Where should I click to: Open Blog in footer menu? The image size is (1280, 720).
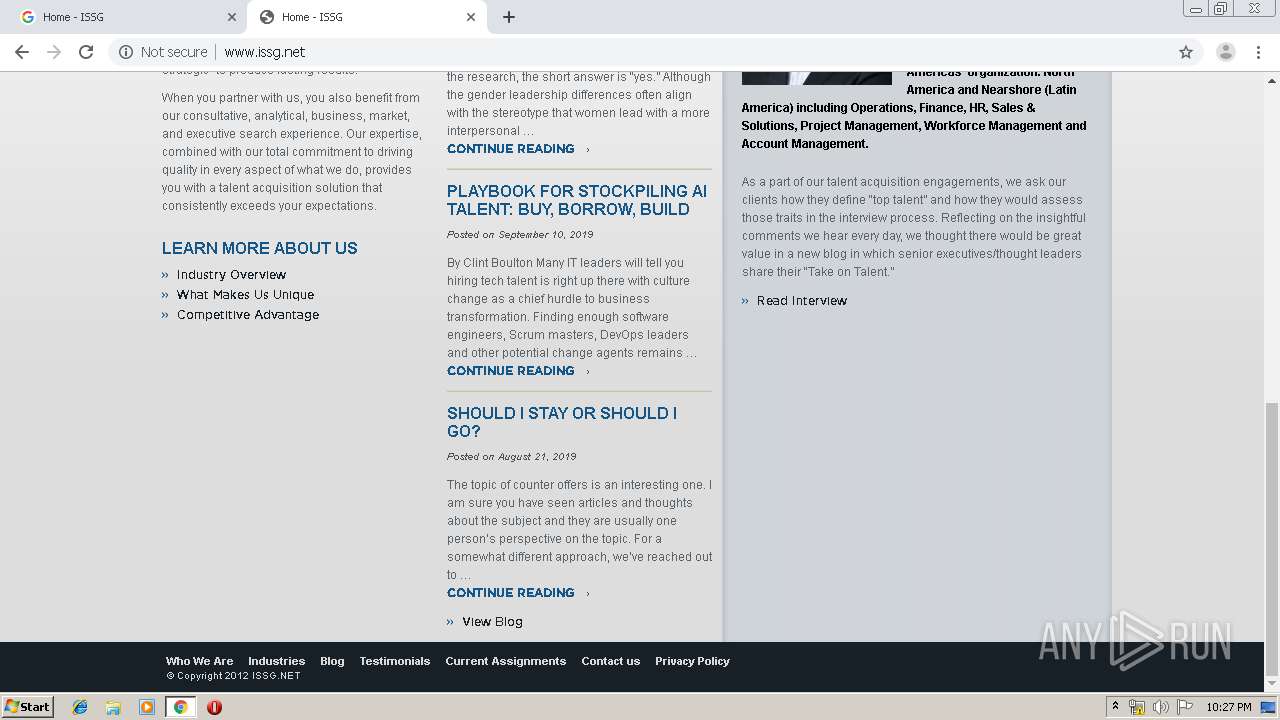tap(332, 661)
